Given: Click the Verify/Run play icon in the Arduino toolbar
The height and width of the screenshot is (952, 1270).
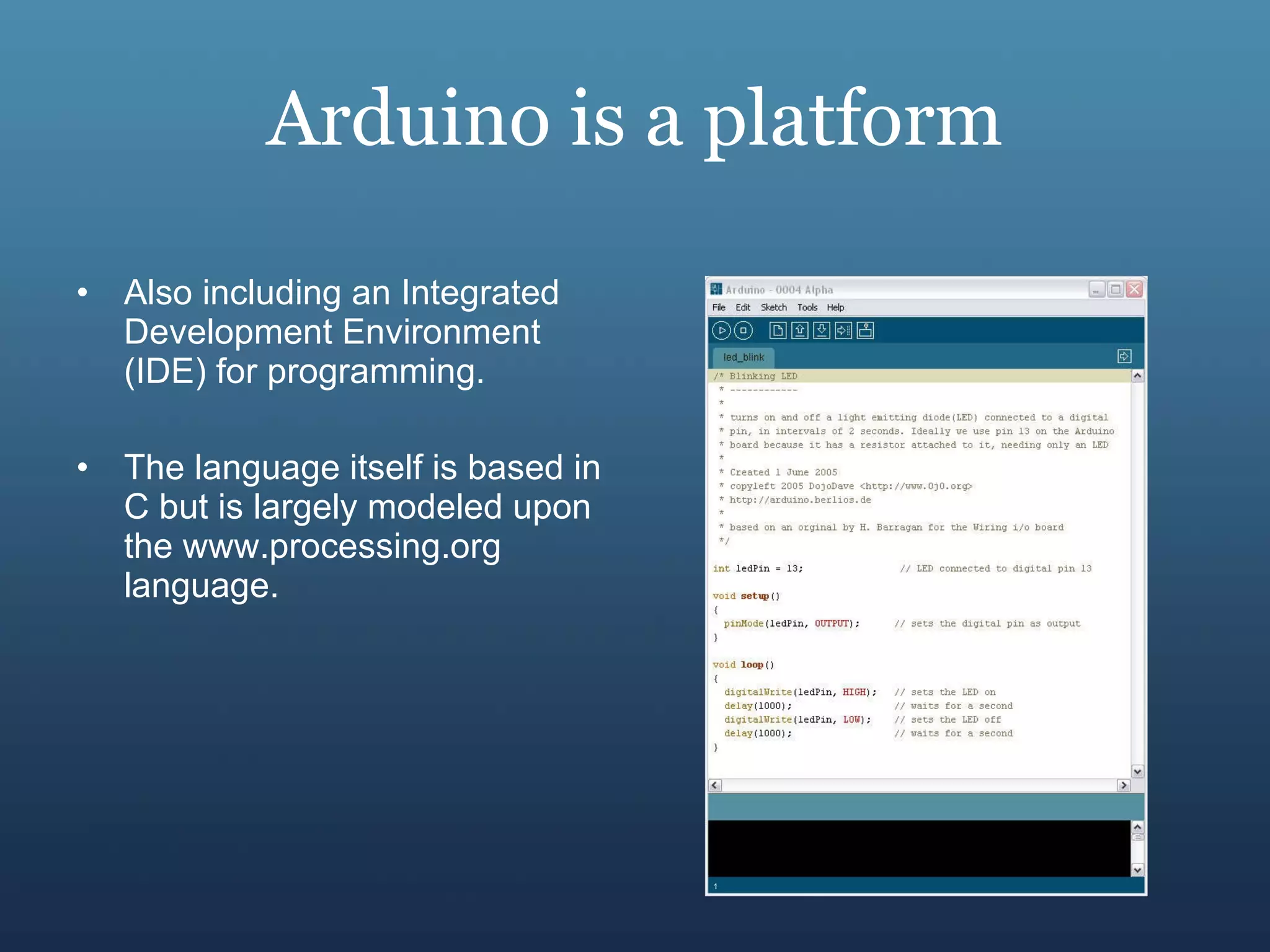Looking at the screenshot, I should click(721, 330).
